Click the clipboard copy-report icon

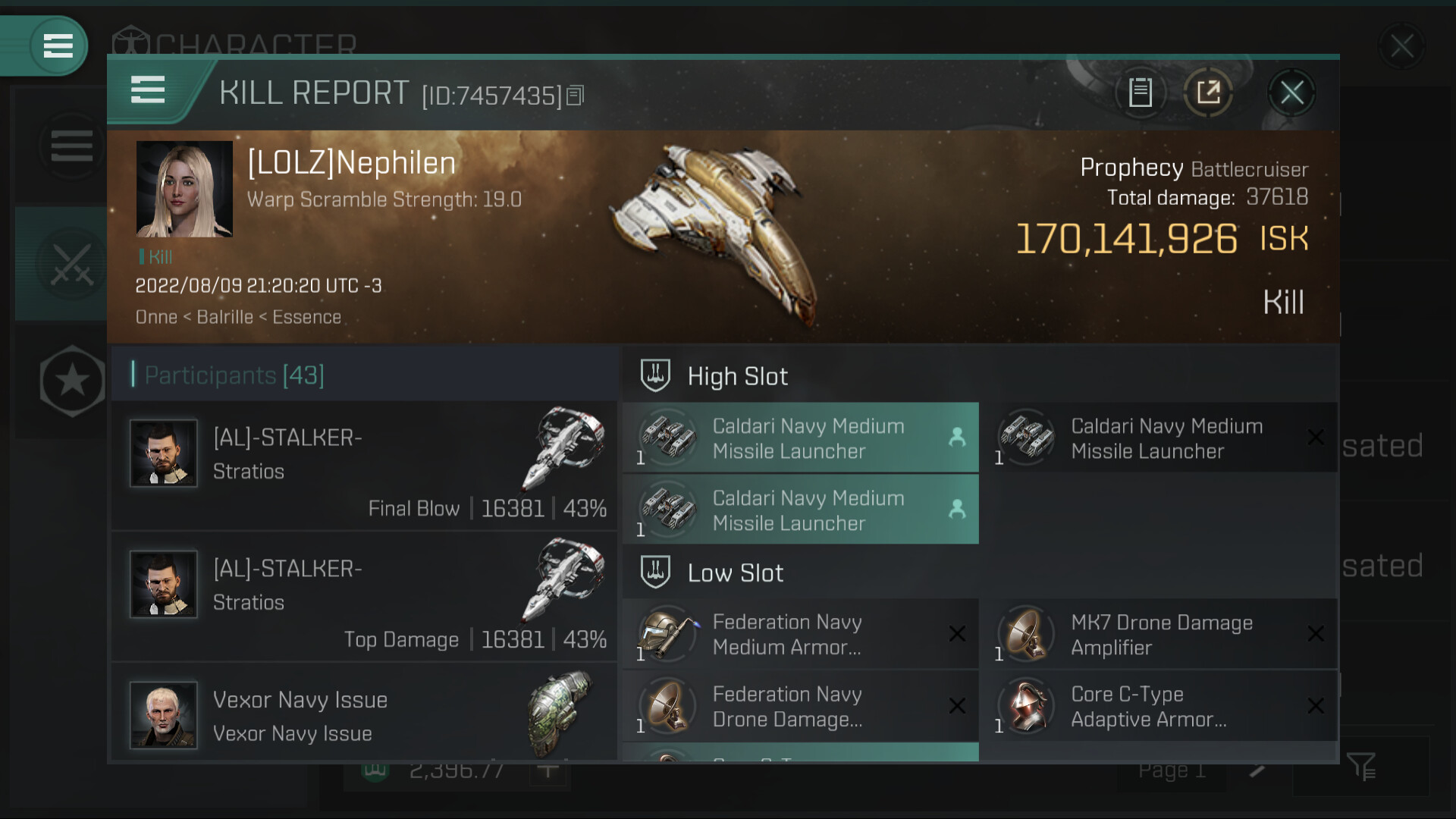[1140, 93]
